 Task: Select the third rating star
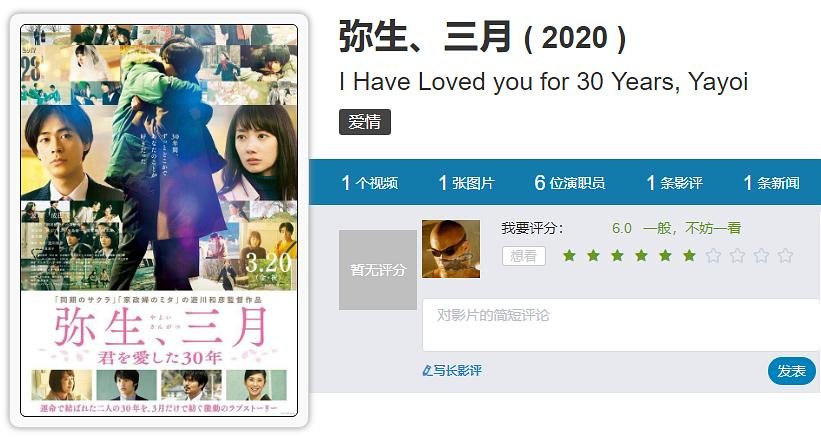(617, 255)
